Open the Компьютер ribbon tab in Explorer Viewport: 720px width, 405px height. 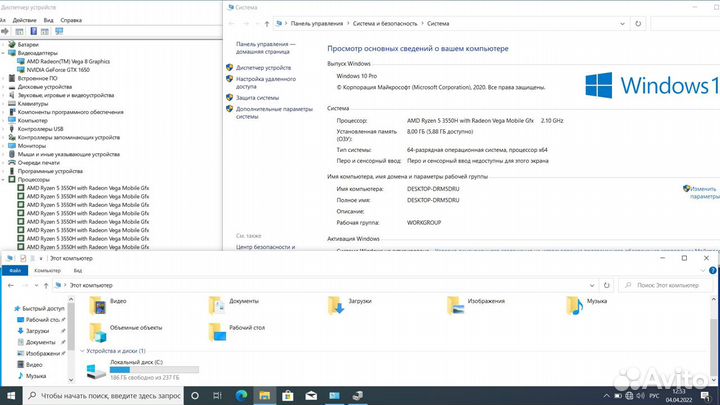pos(48,270)
